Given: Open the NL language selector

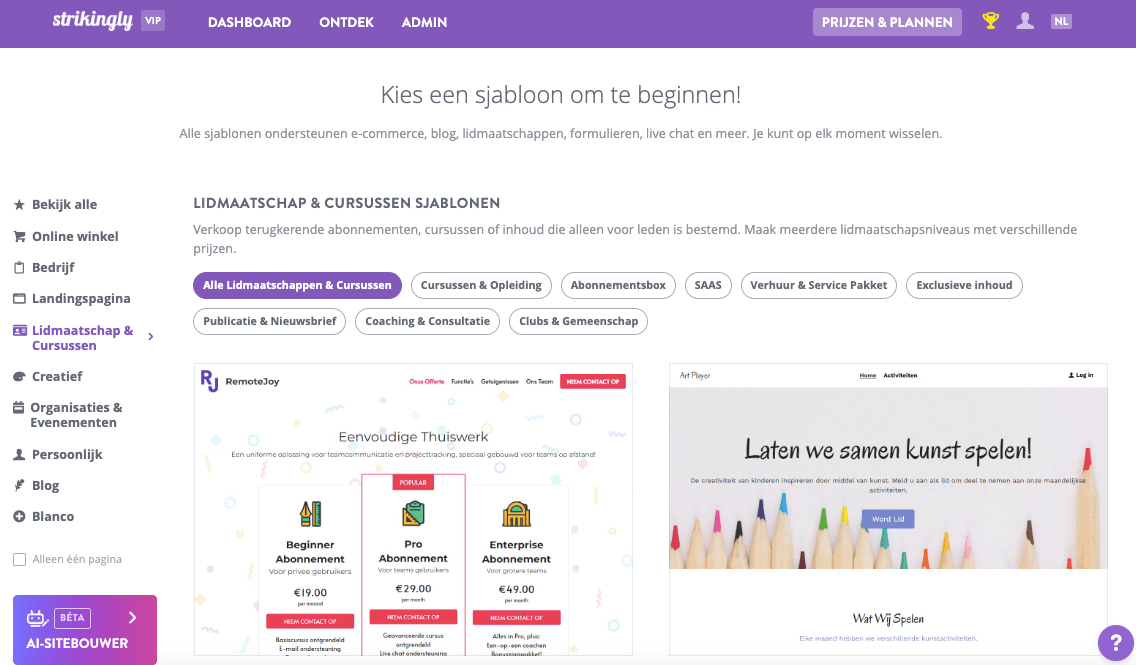Looking at the screenshot, I should click(x=1061, y=22).
